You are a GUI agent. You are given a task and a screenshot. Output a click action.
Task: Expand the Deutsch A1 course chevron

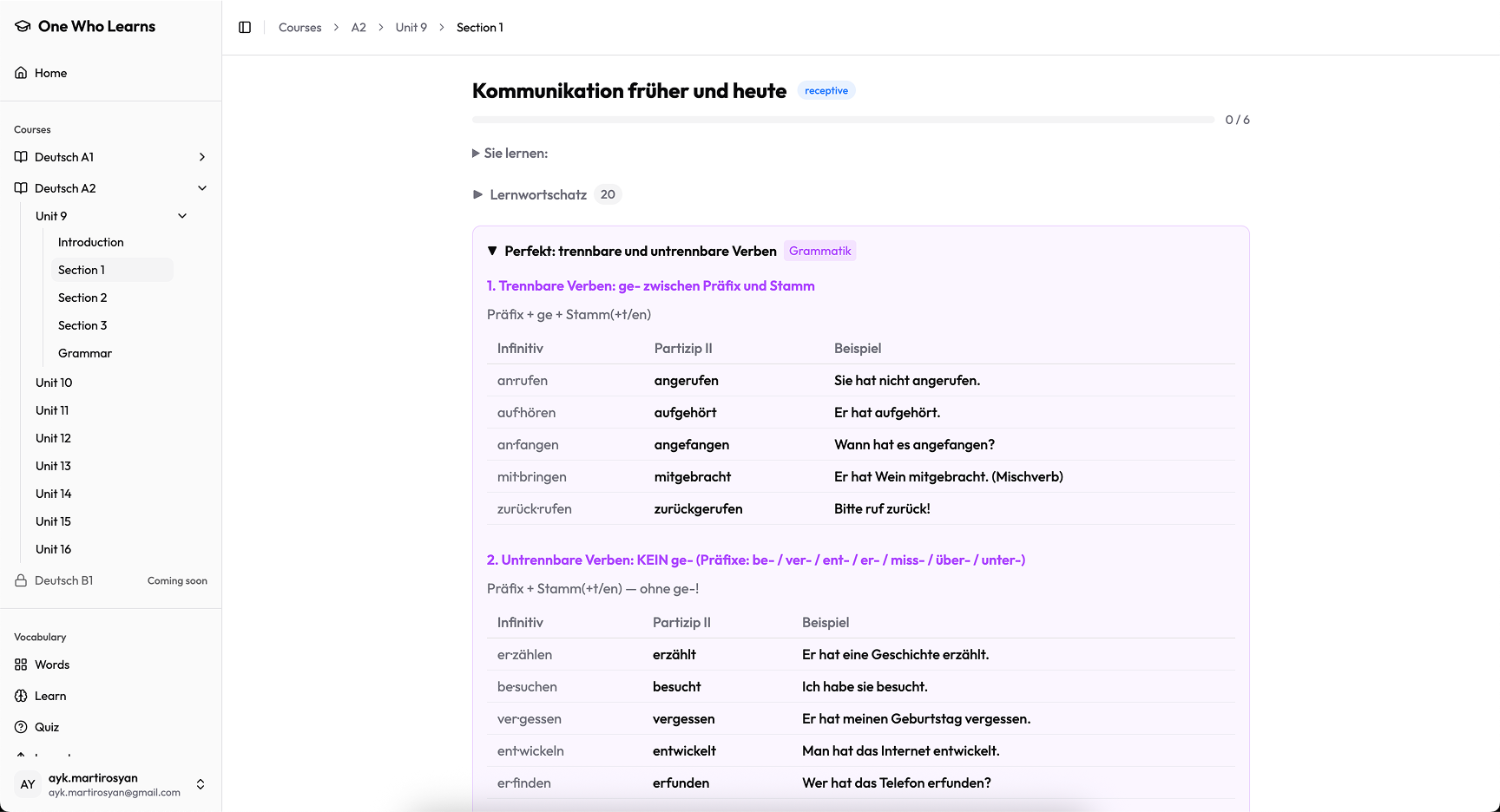(x=201, y=157)
